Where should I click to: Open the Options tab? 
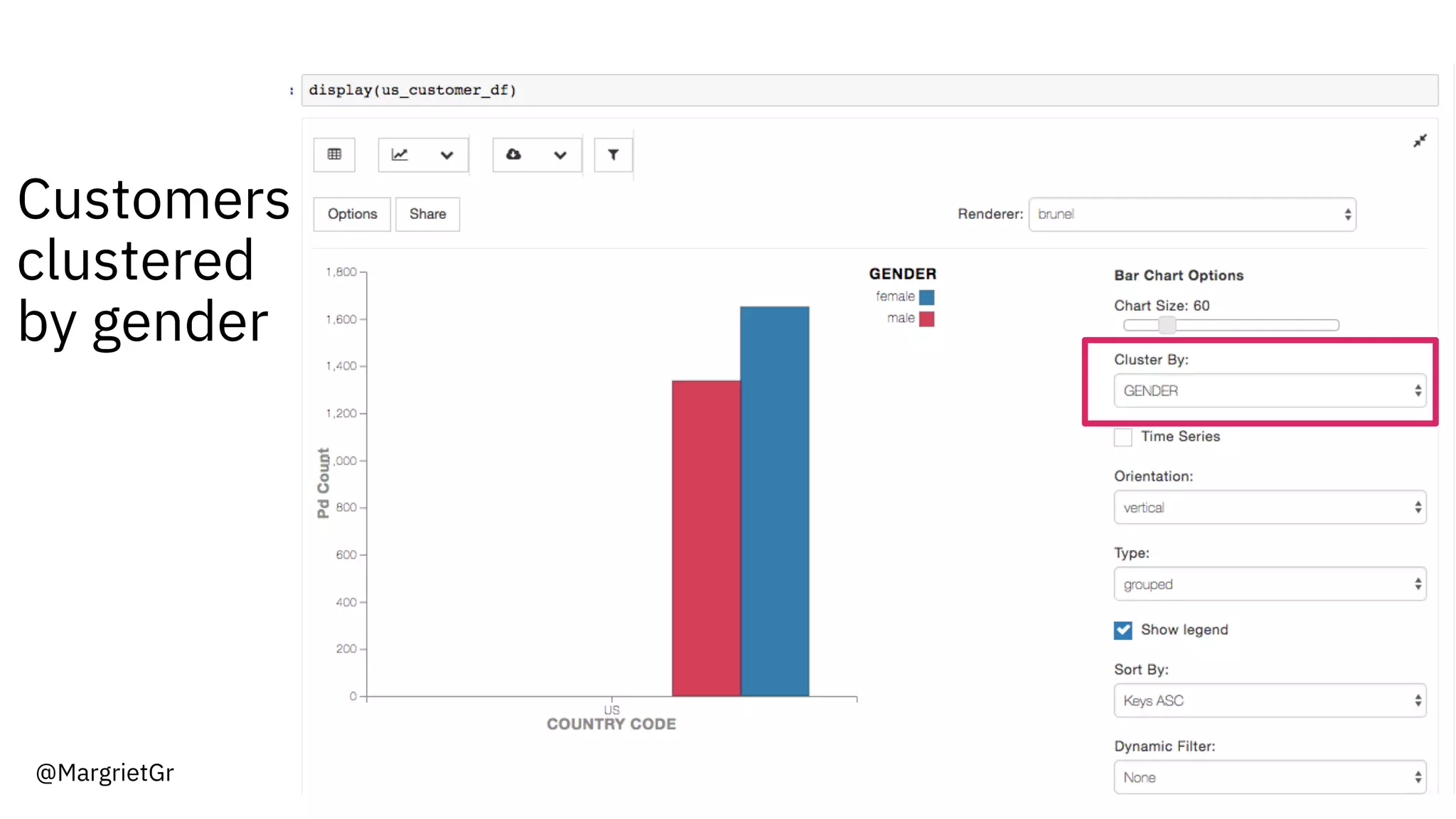[352, 214]
